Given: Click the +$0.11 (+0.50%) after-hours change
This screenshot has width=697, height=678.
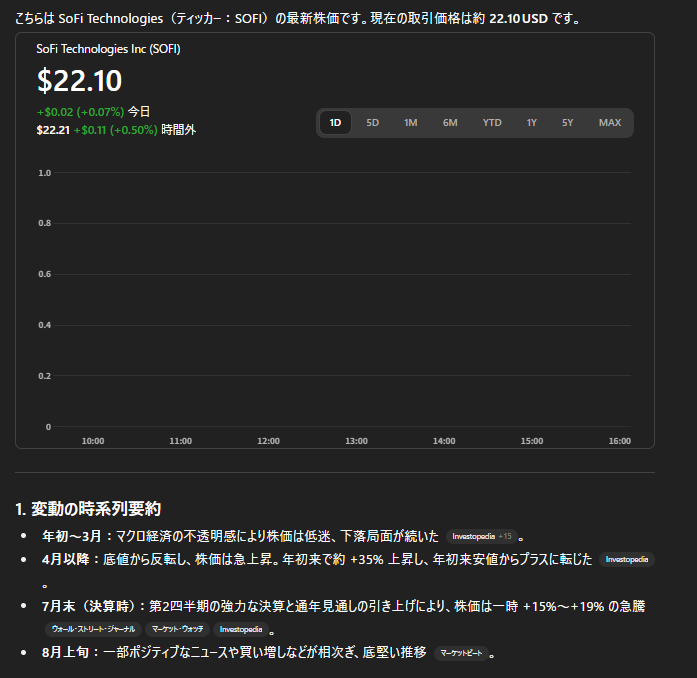Looking at the screenshot, I should 116,130.
